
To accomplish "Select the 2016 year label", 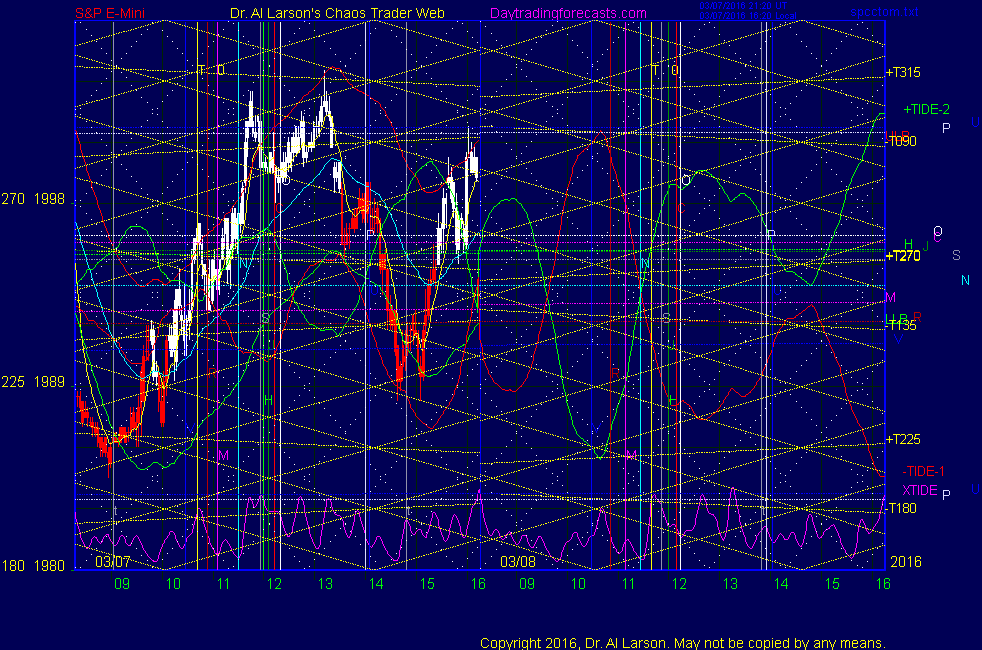I will (x=906, y=562).
